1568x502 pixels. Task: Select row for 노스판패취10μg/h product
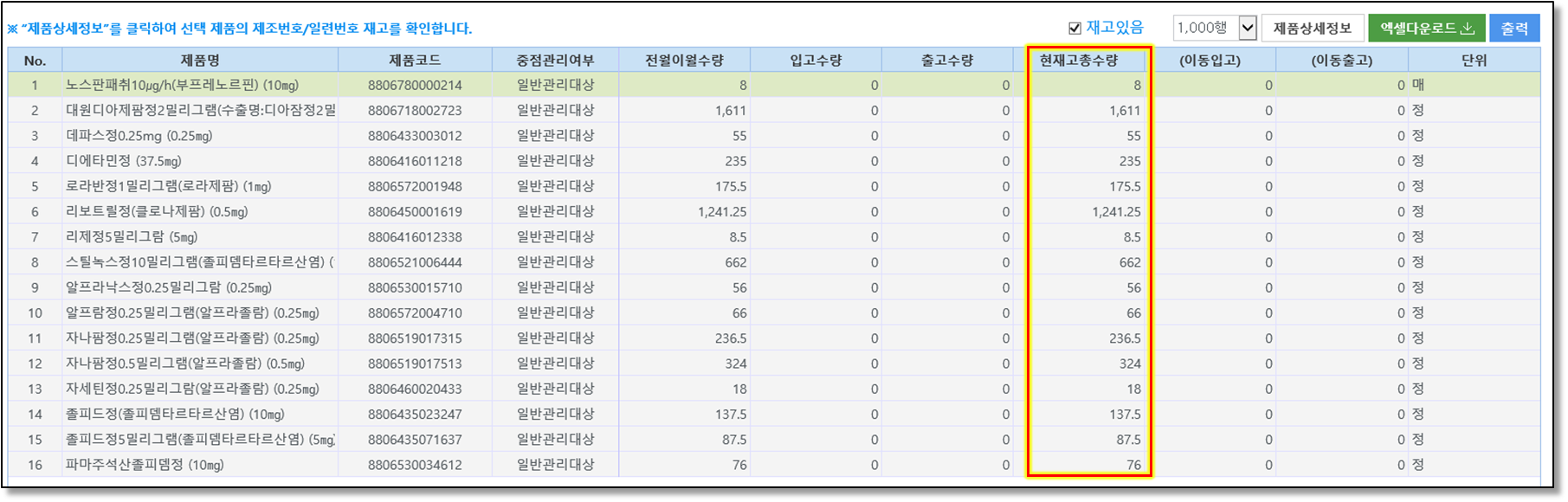(x=182, y=86)
